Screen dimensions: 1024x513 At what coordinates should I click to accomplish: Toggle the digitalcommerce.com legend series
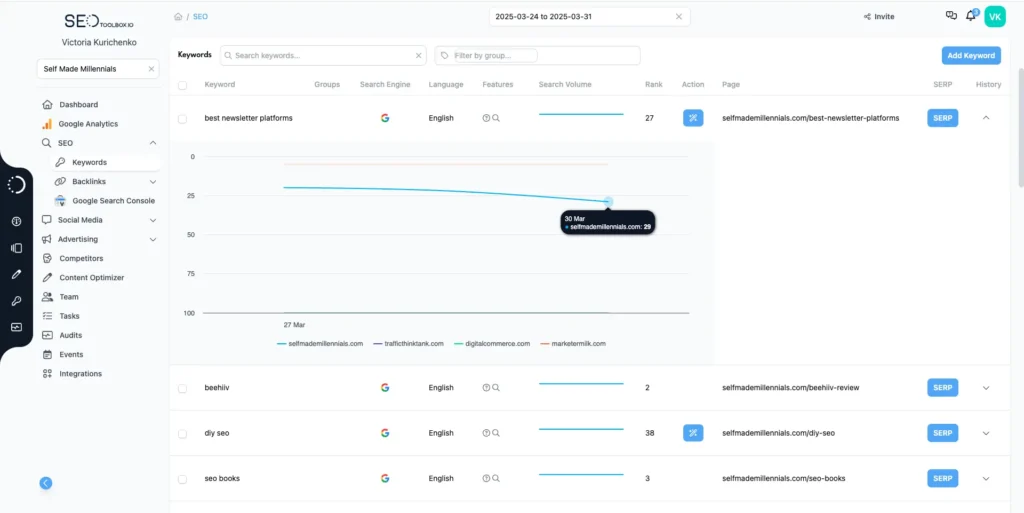pos(492,343)
